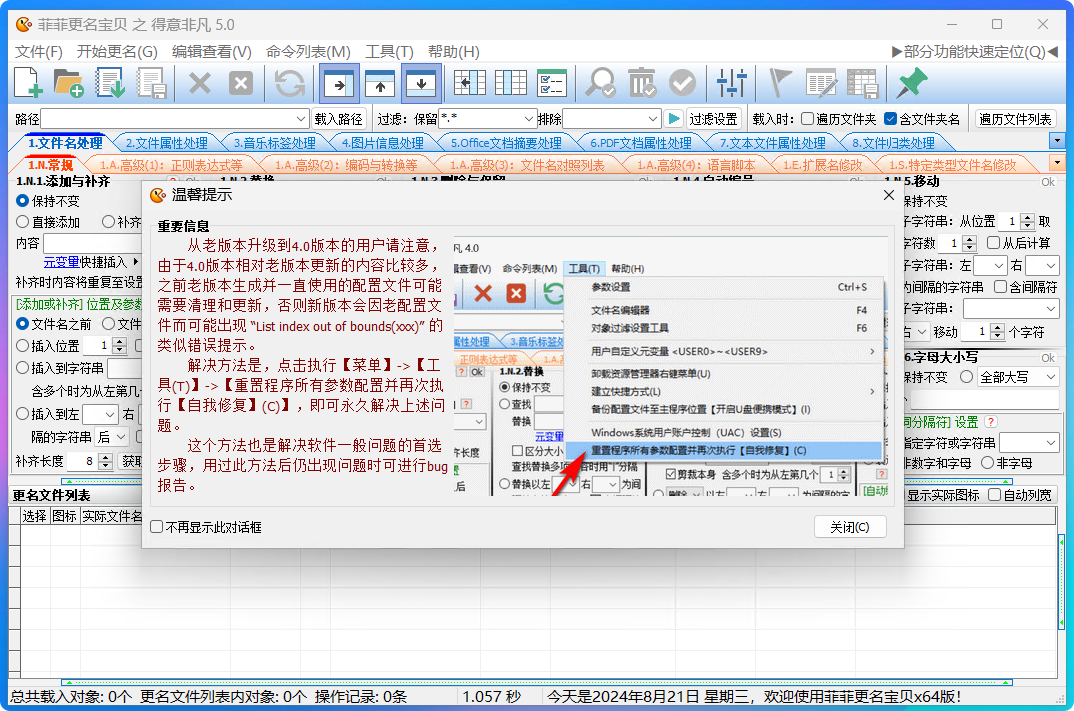Click the import file list icon
This screenshot has width=1074, height=711.
point(110,83)
